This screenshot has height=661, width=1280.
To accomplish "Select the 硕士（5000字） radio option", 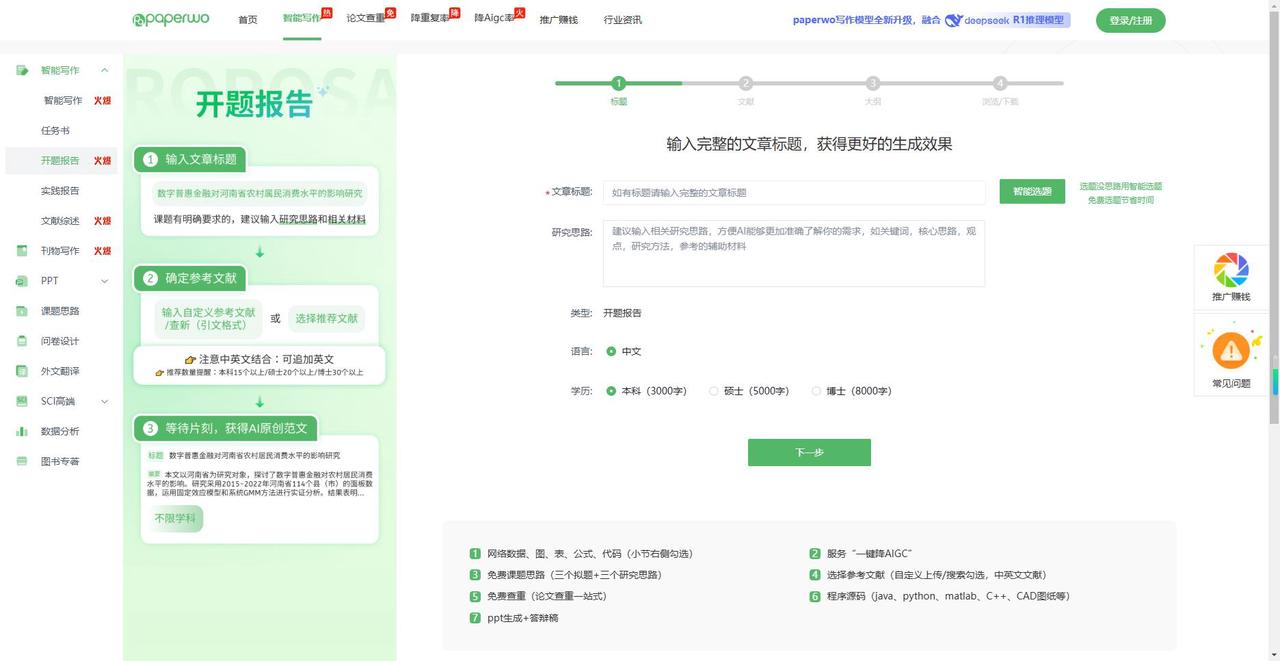I will click(x=713, y=391).
